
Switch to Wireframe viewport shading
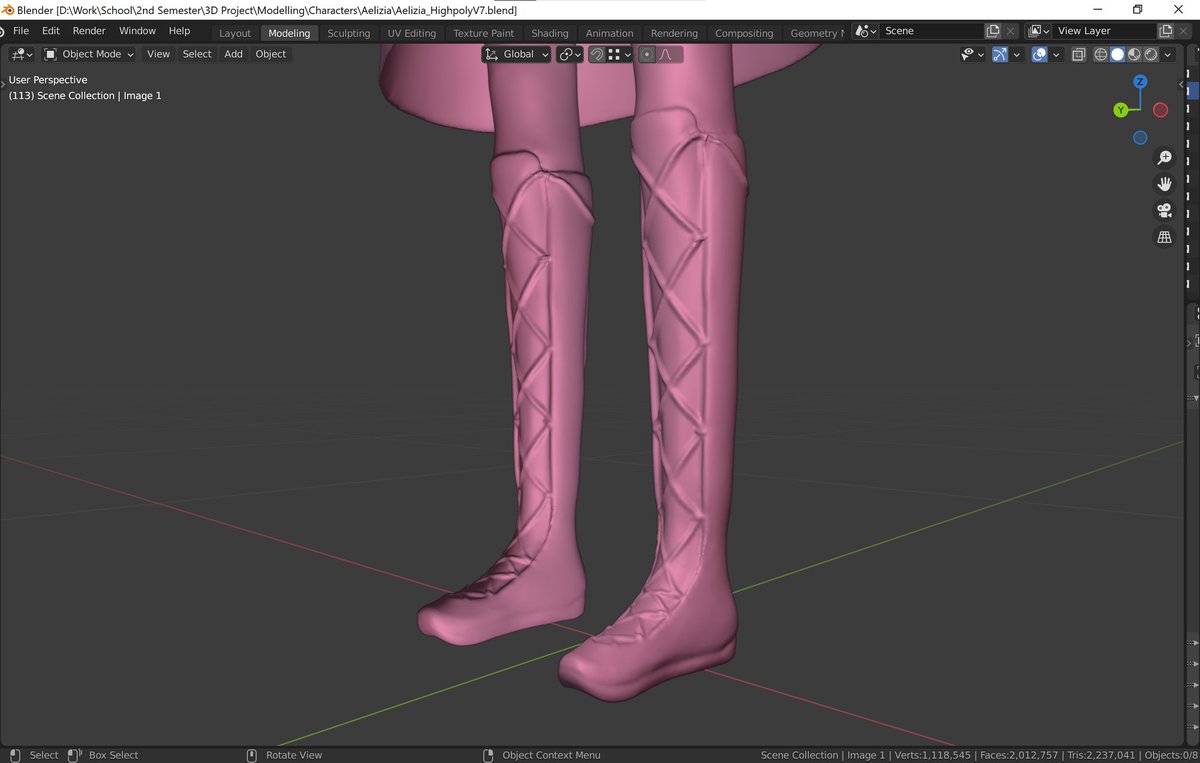tap(1101, 54)
